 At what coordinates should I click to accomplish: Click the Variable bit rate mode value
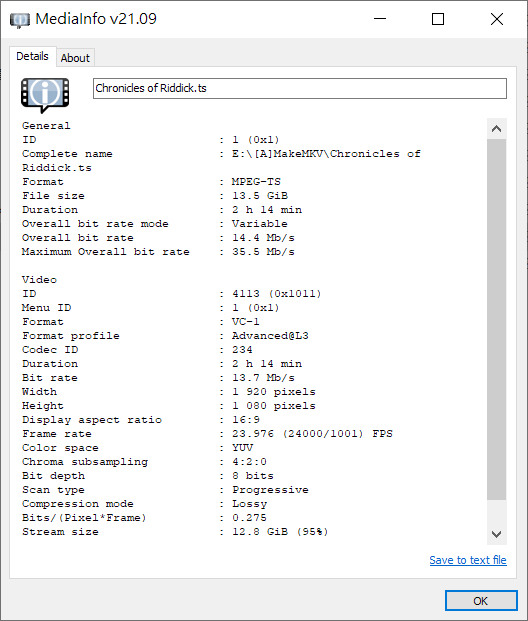point(260,224)
